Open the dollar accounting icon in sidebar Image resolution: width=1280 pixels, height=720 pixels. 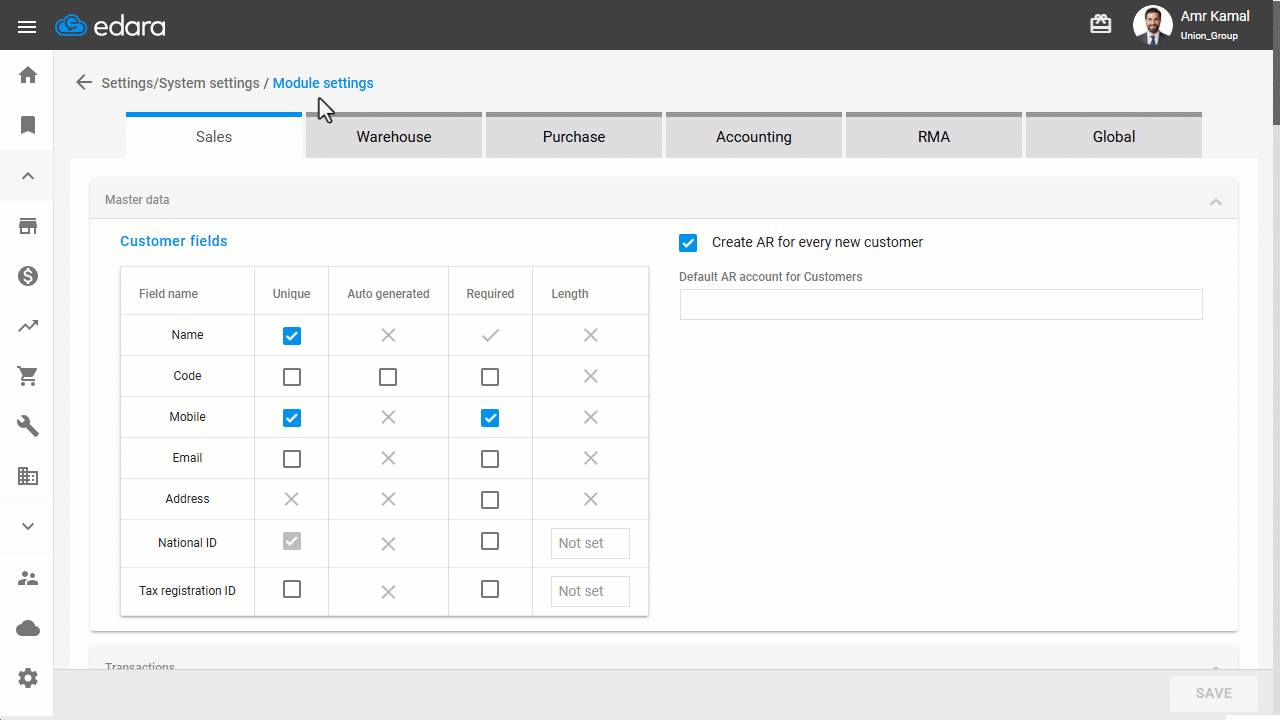click(28, 276)
